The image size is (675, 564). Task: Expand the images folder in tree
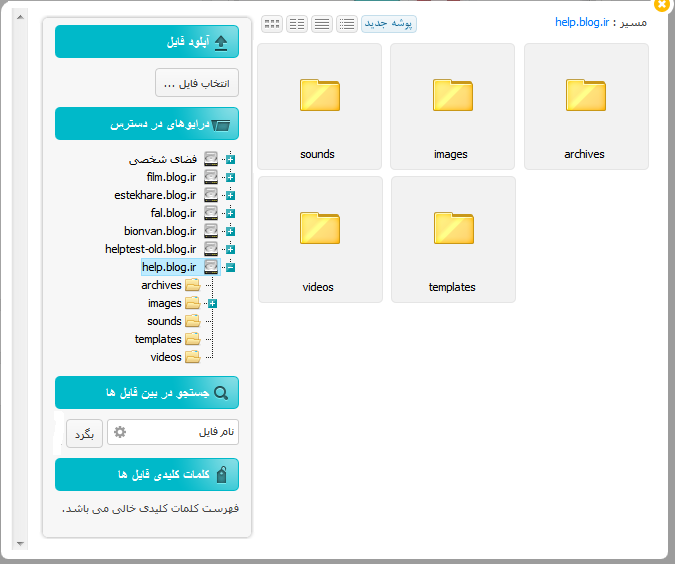click(x=212, y=303)
